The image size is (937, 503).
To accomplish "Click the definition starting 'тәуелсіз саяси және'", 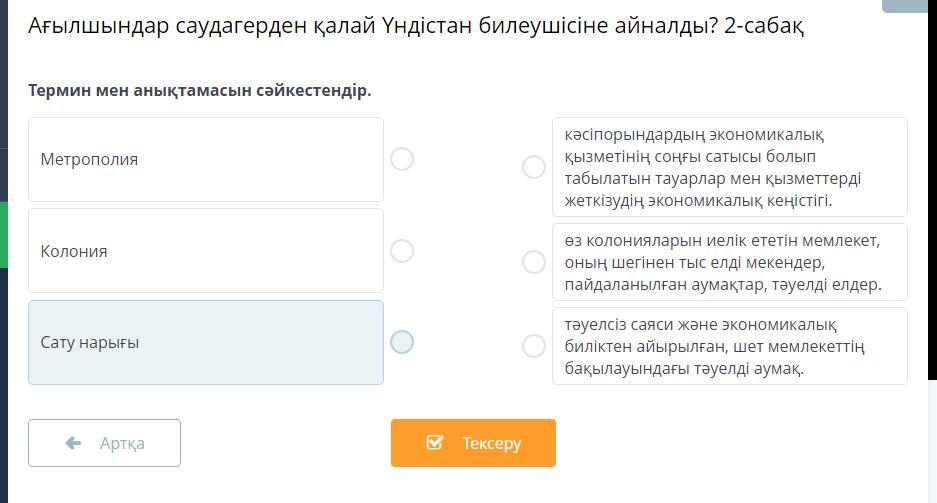I will click(729, 346).
